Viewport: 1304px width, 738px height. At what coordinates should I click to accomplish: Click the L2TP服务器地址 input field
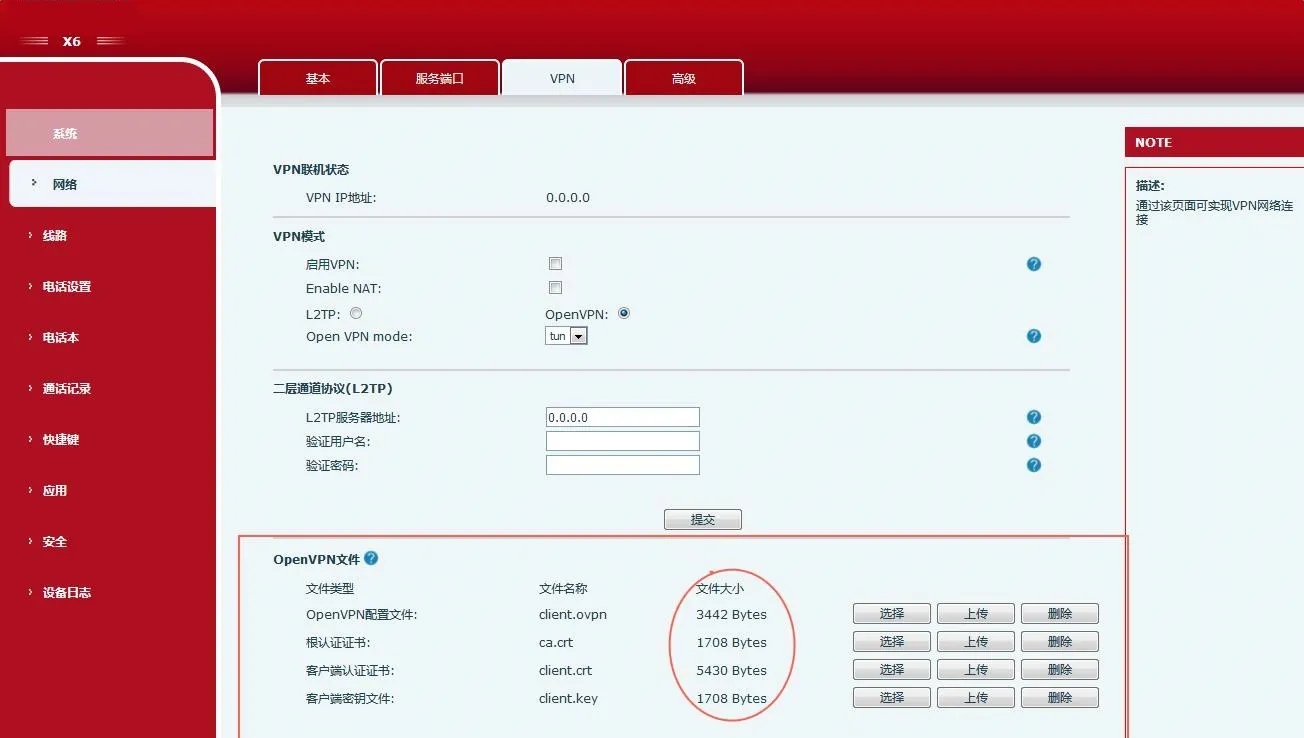(x=622, y=416)
